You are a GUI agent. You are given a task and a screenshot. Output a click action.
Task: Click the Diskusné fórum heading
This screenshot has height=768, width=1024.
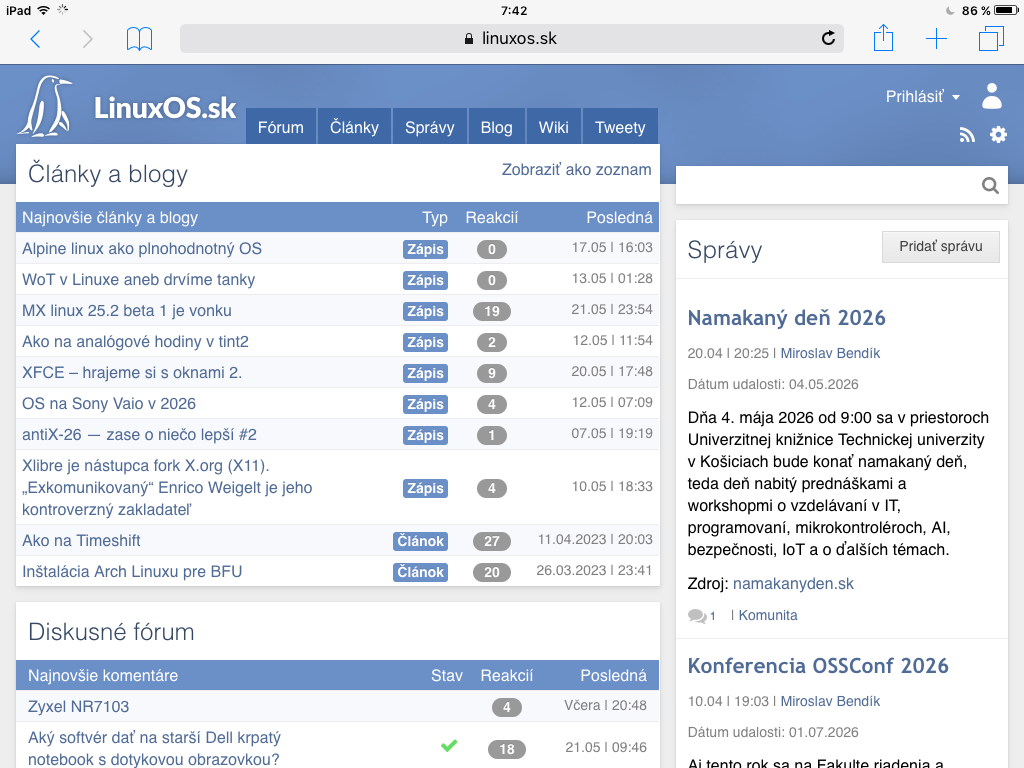(111, 632)
